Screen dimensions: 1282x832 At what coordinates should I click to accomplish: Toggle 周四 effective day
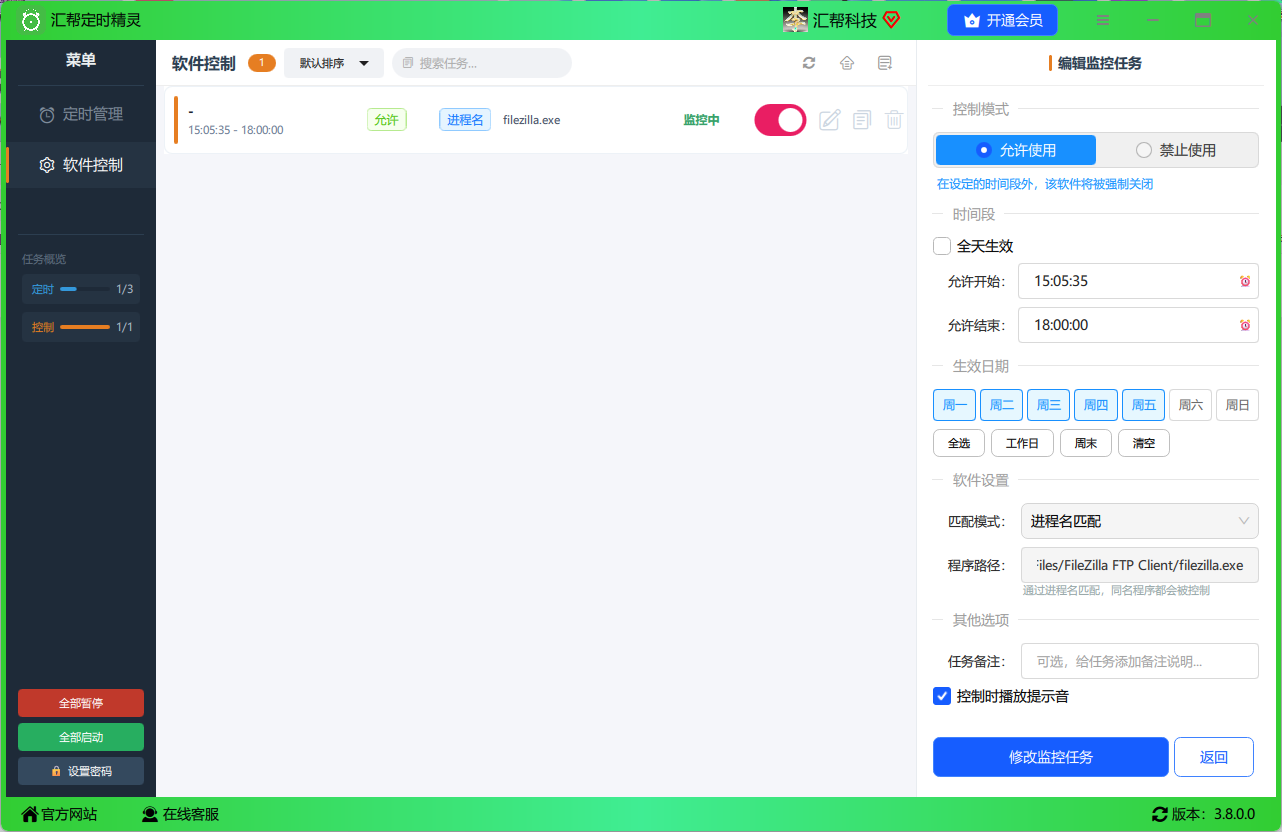tap(1096, 405)
